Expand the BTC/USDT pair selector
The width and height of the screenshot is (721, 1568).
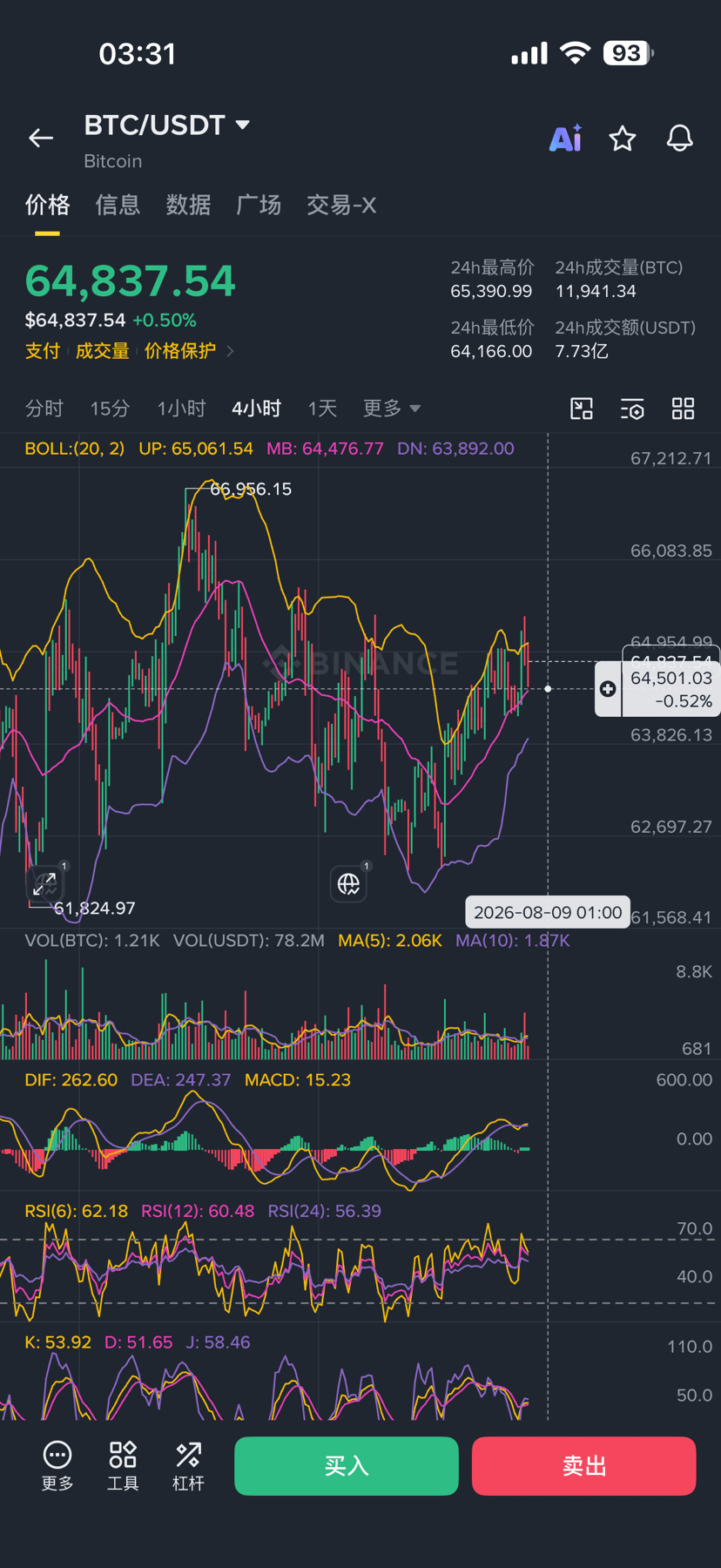pos(243,125)
